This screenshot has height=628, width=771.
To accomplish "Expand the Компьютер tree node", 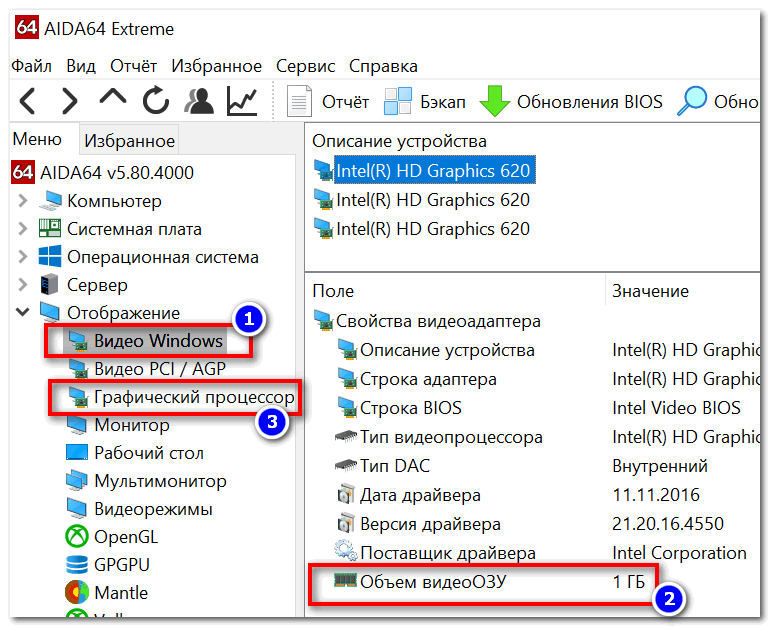I will coord(23,201).
